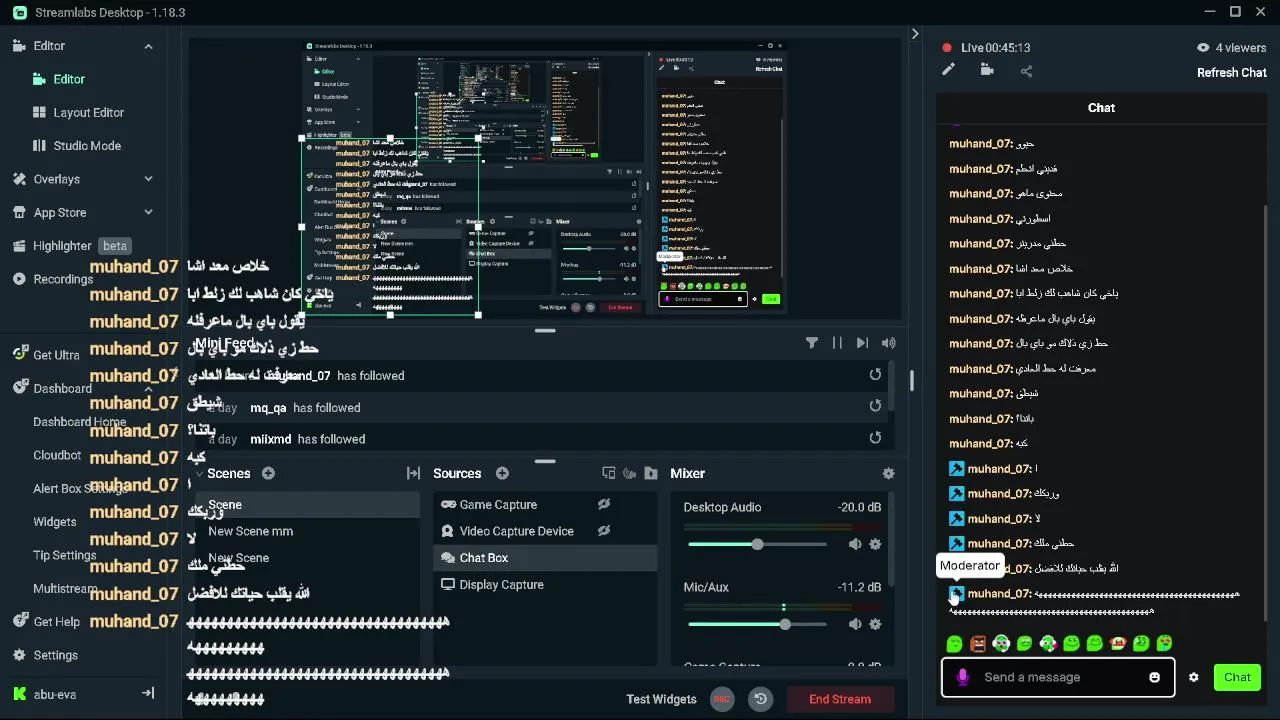The height and width of the screenshot is (720, 1280).
Task: Open the chat emoji picker
Action: [x=1155, y=677]
